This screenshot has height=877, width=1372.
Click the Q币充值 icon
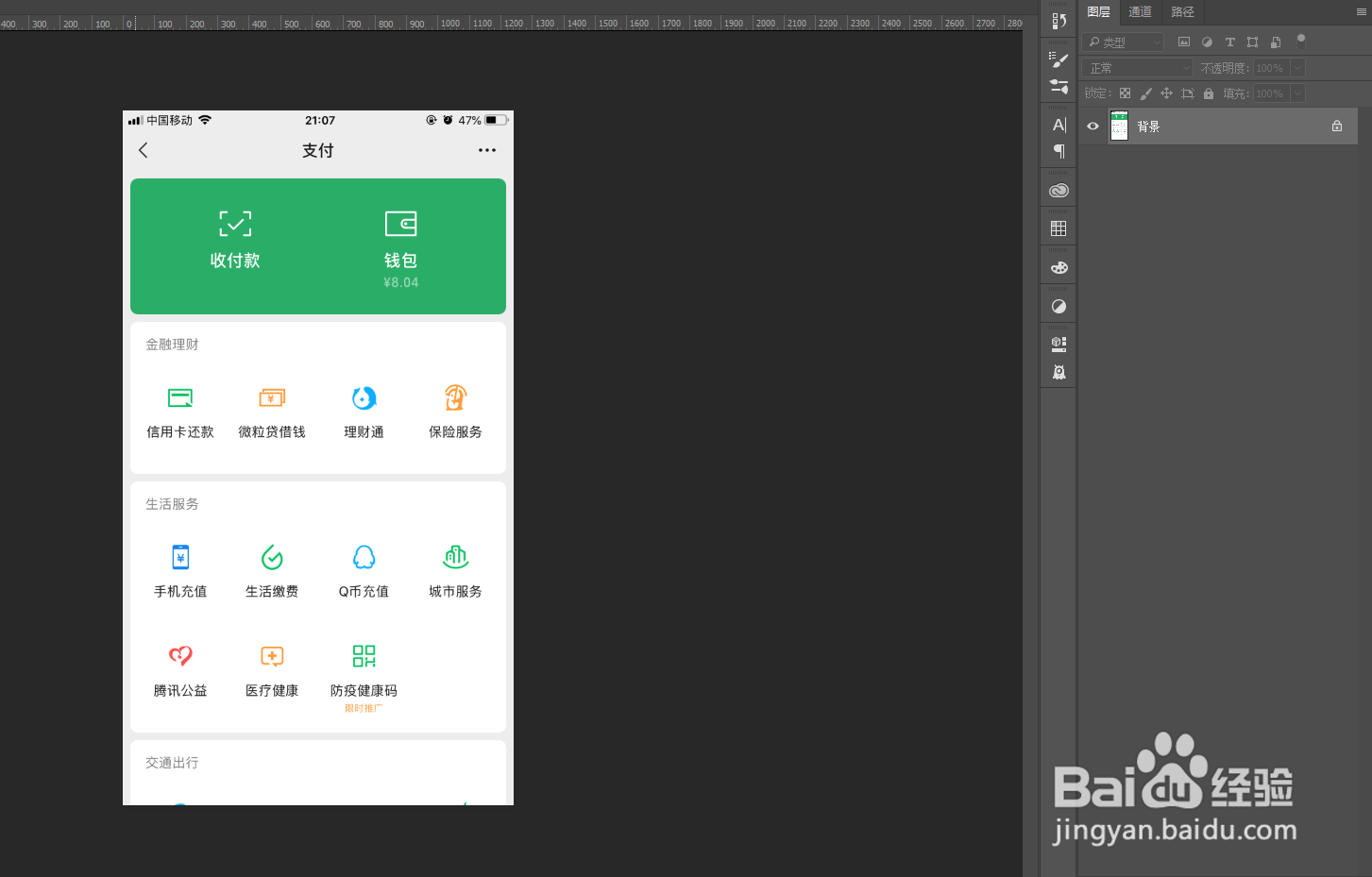click(x=364, y=557)
